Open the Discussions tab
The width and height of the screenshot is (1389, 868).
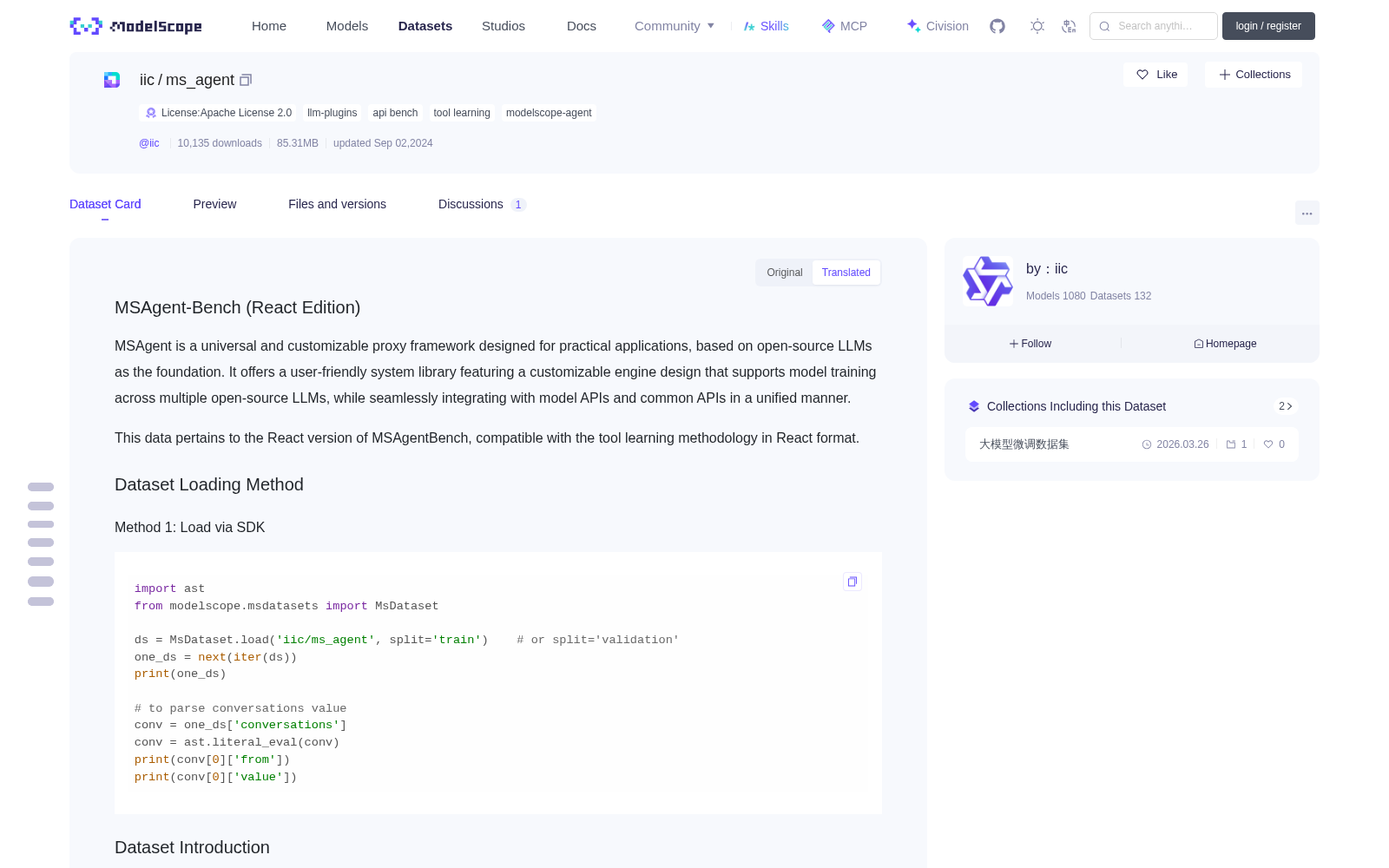click(x=482, y=204)
